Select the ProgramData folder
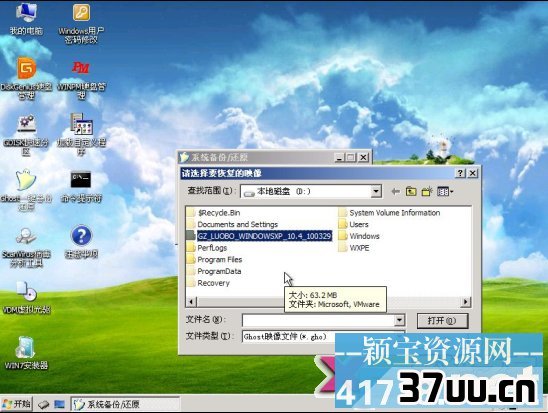548x413 pixels. click(214, 271)
